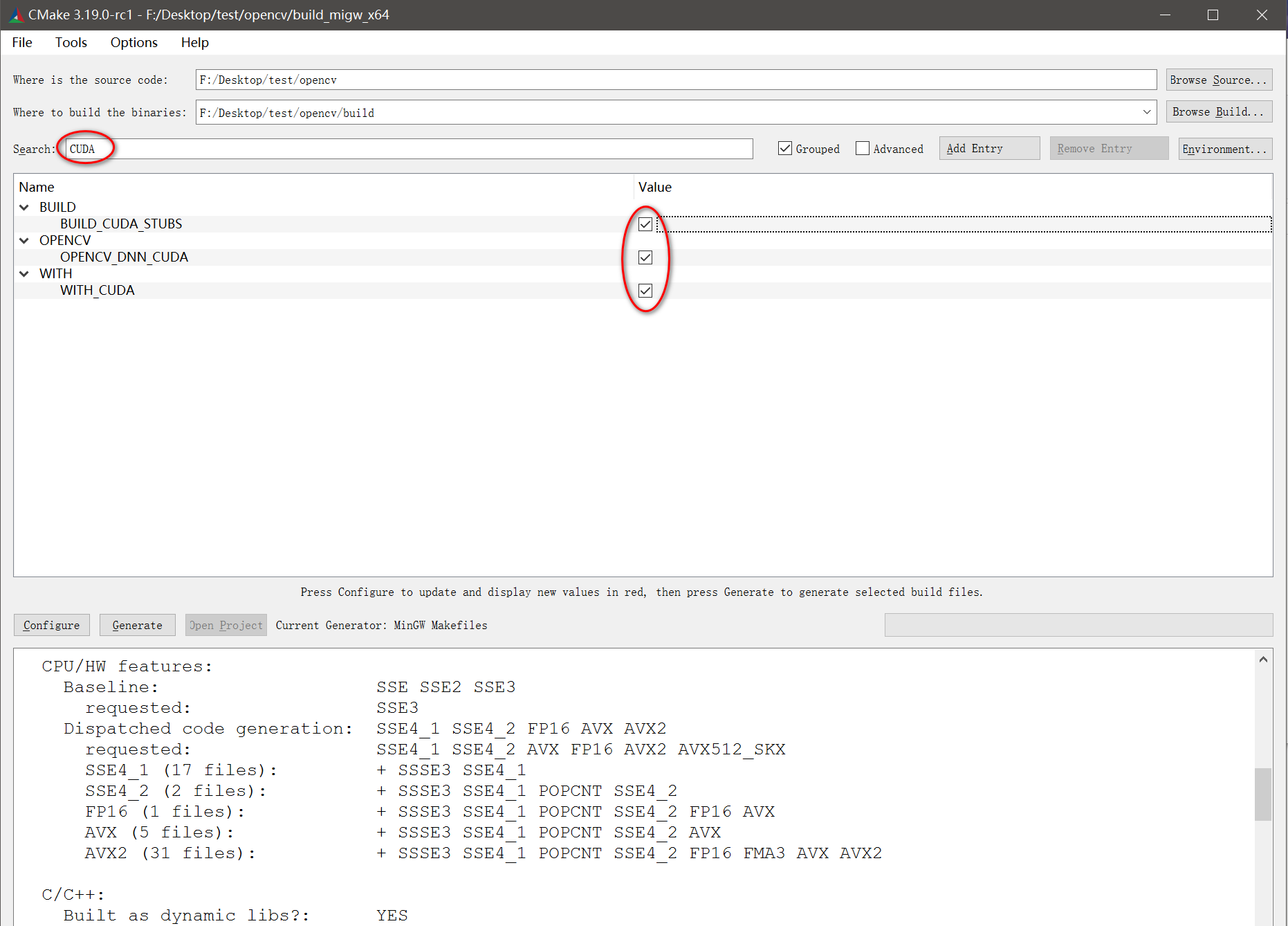Close the CMake window

1262,15
